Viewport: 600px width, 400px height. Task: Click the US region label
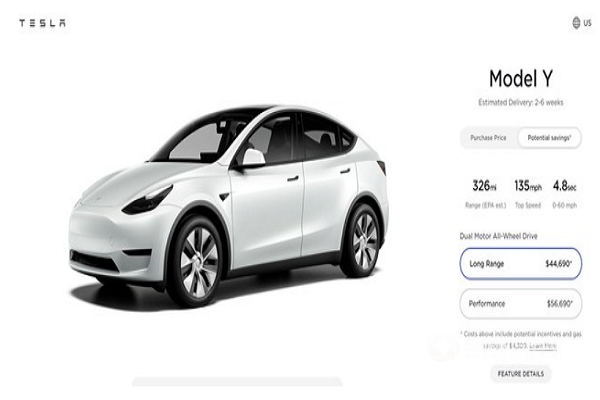coord(587,23)
